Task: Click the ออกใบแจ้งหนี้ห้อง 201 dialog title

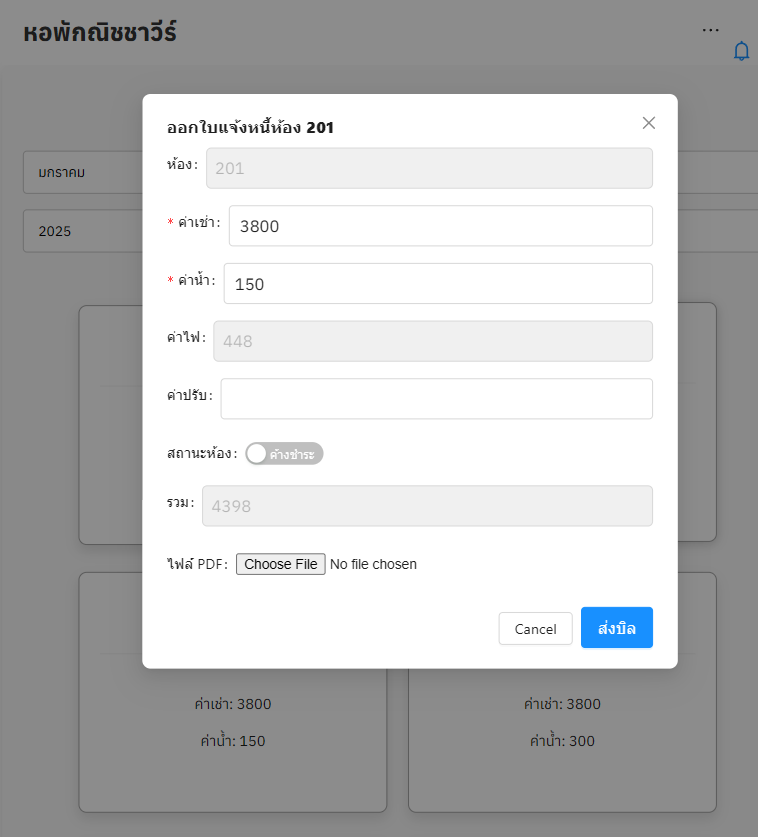Action: point(250,127)
